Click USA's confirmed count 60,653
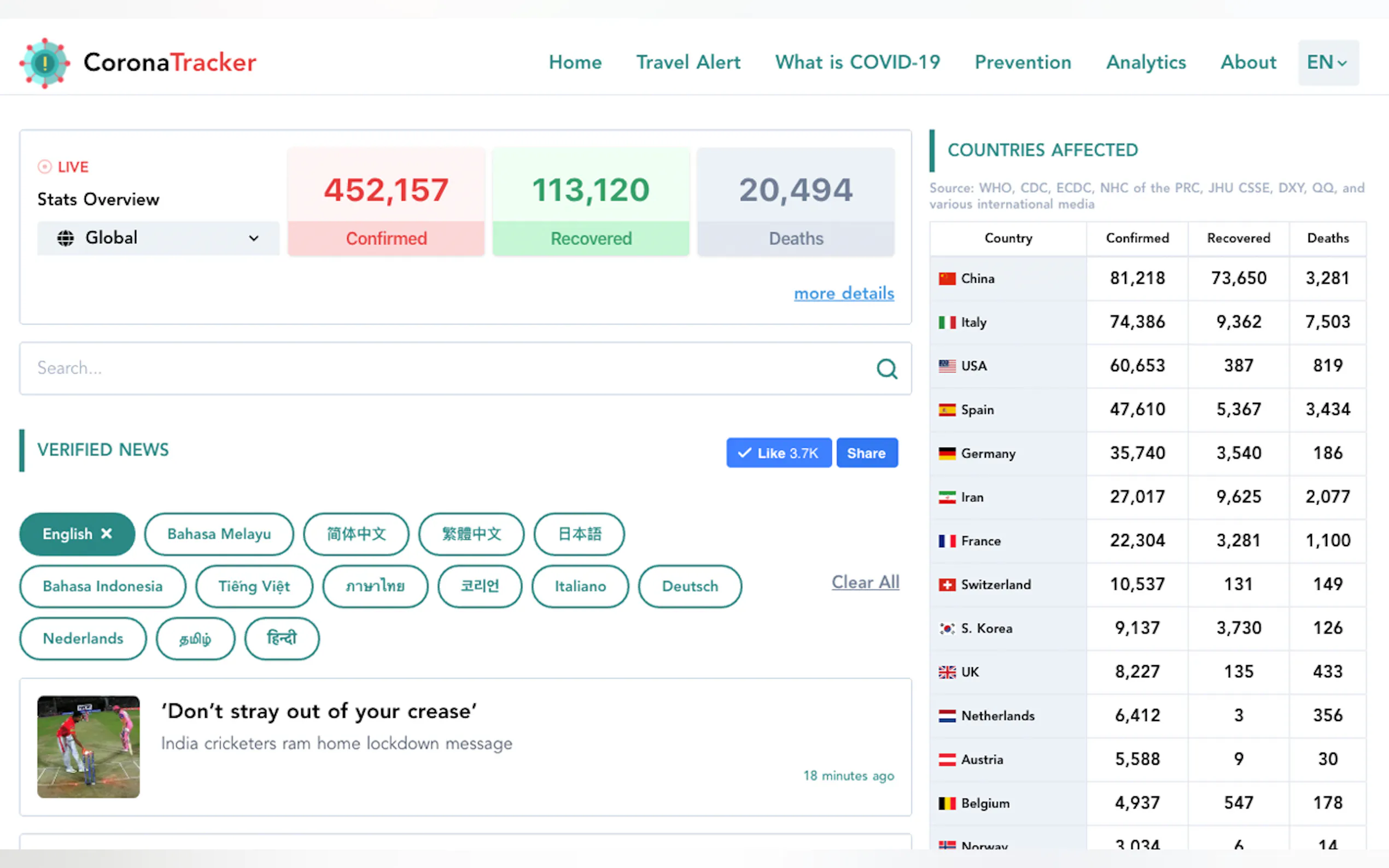The width and height of the screenshot is (1389, 868). [1137, 366]
